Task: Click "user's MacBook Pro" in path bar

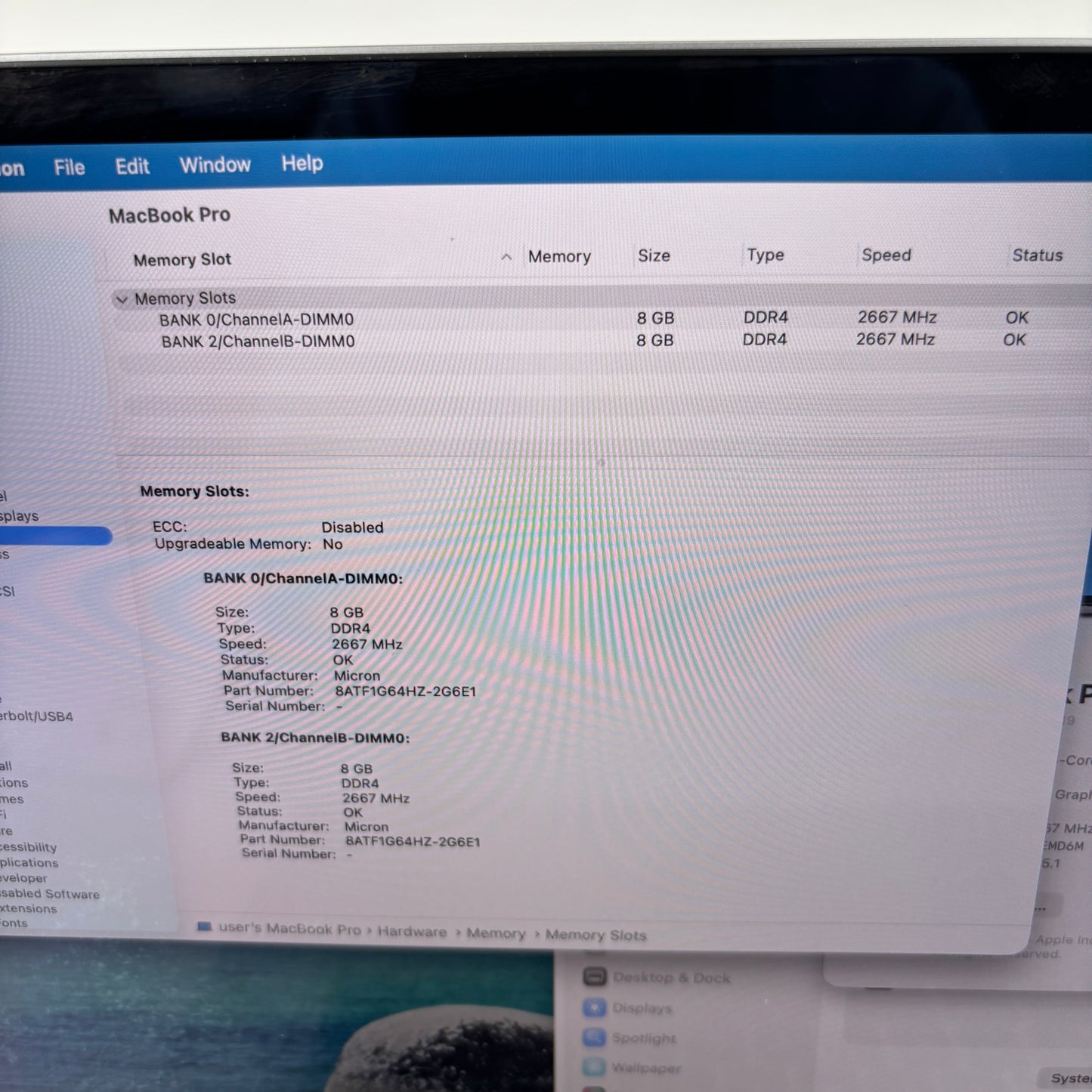Action: pyautogui.click(x=289, y=928)
